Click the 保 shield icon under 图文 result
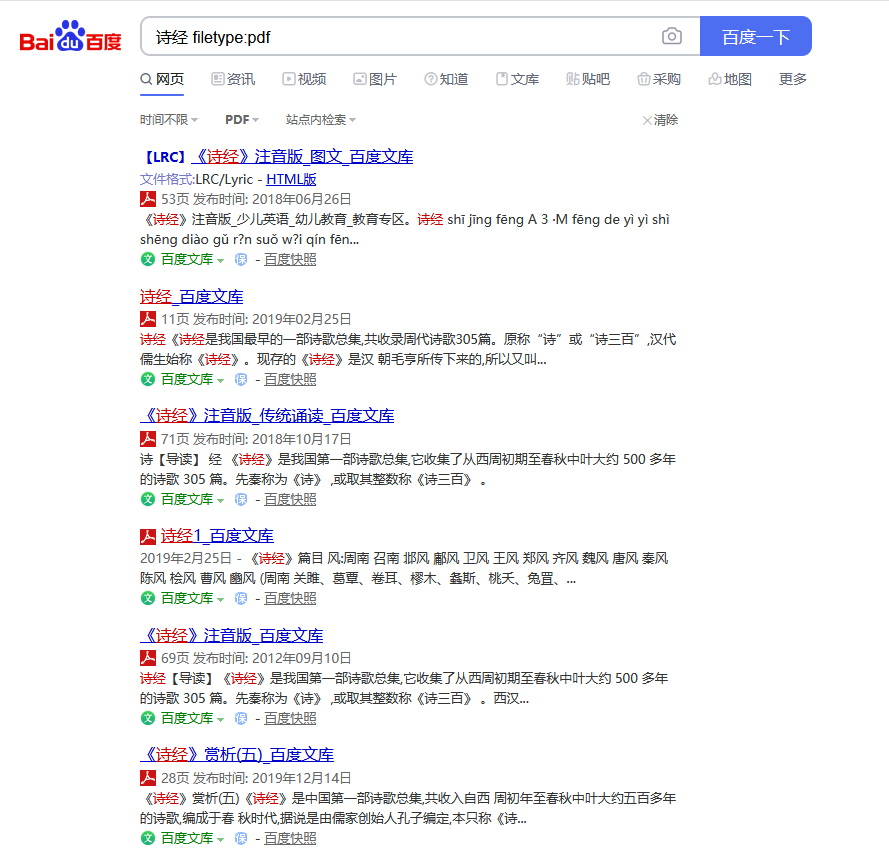Viewport: 889px width, 852px height. [241, 259]
